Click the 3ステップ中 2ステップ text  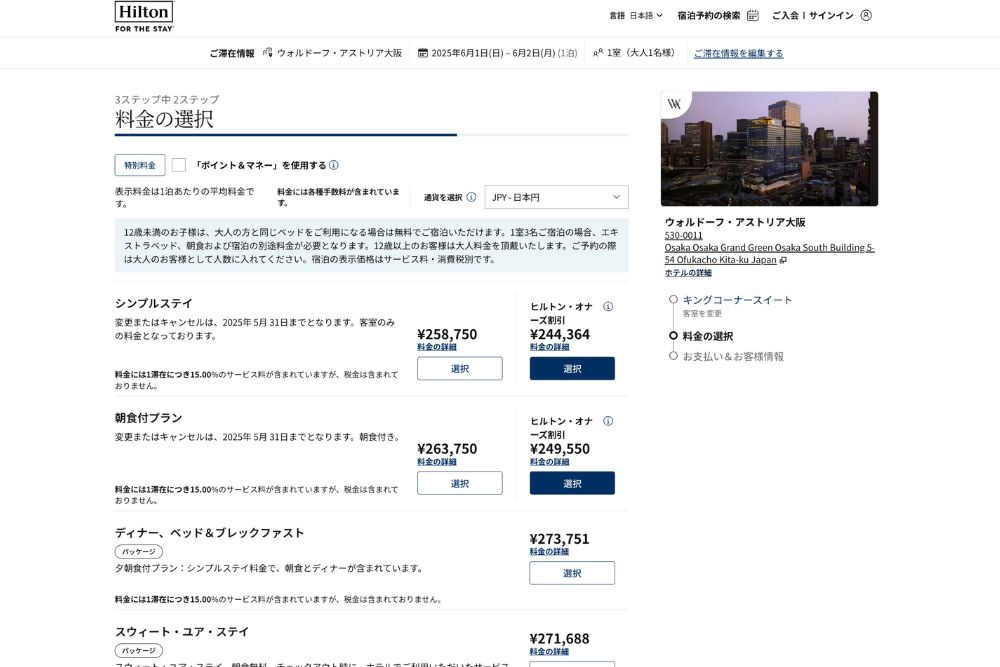click(x=167, y=99)
